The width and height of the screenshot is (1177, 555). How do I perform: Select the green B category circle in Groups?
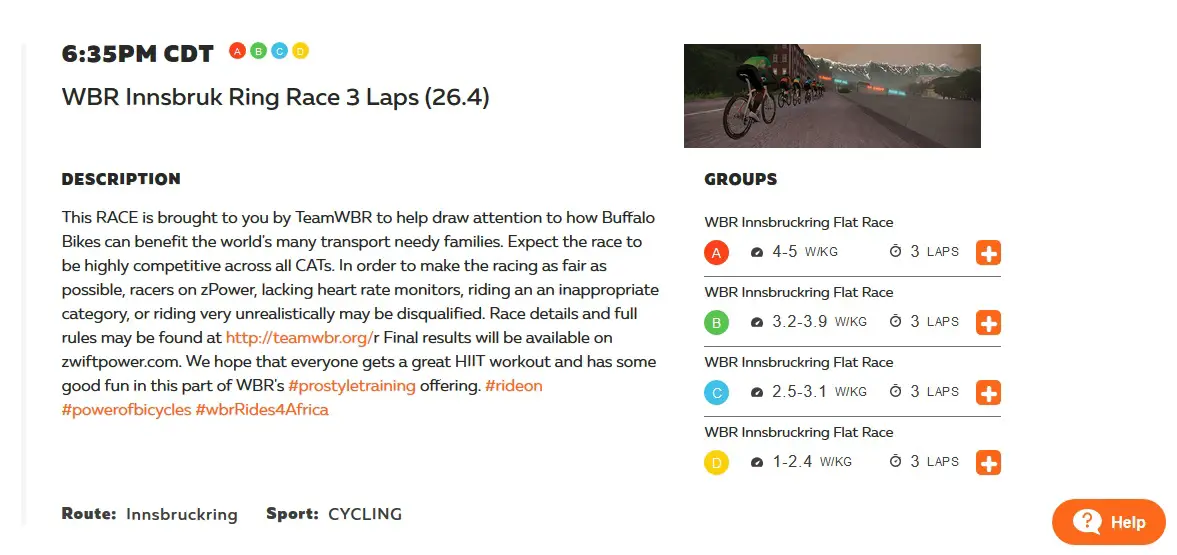tap(716, 323)
